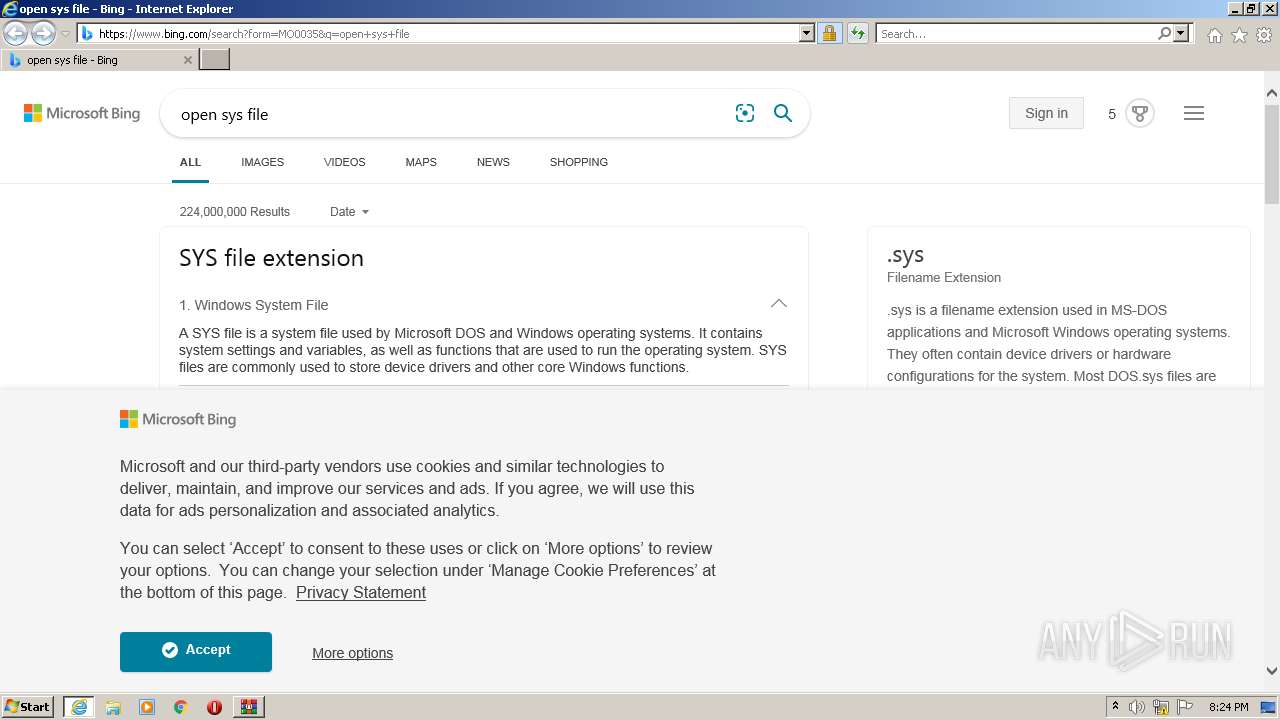Launch Opera from the taskbar
Image resolution: width=1280 pixels, height=720 pixels.
(x=214, y=707)
